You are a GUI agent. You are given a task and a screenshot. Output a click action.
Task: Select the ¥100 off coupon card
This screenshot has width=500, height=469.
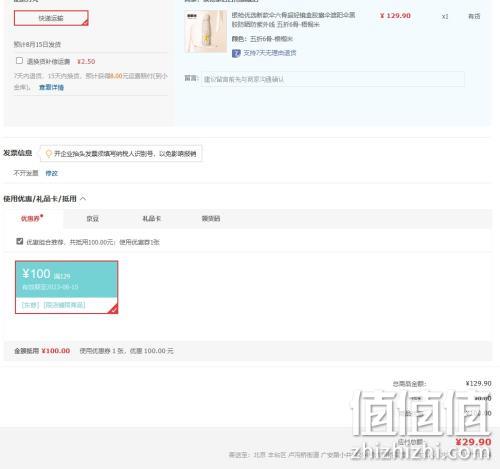pyautogui.click(x=66, y=287)
